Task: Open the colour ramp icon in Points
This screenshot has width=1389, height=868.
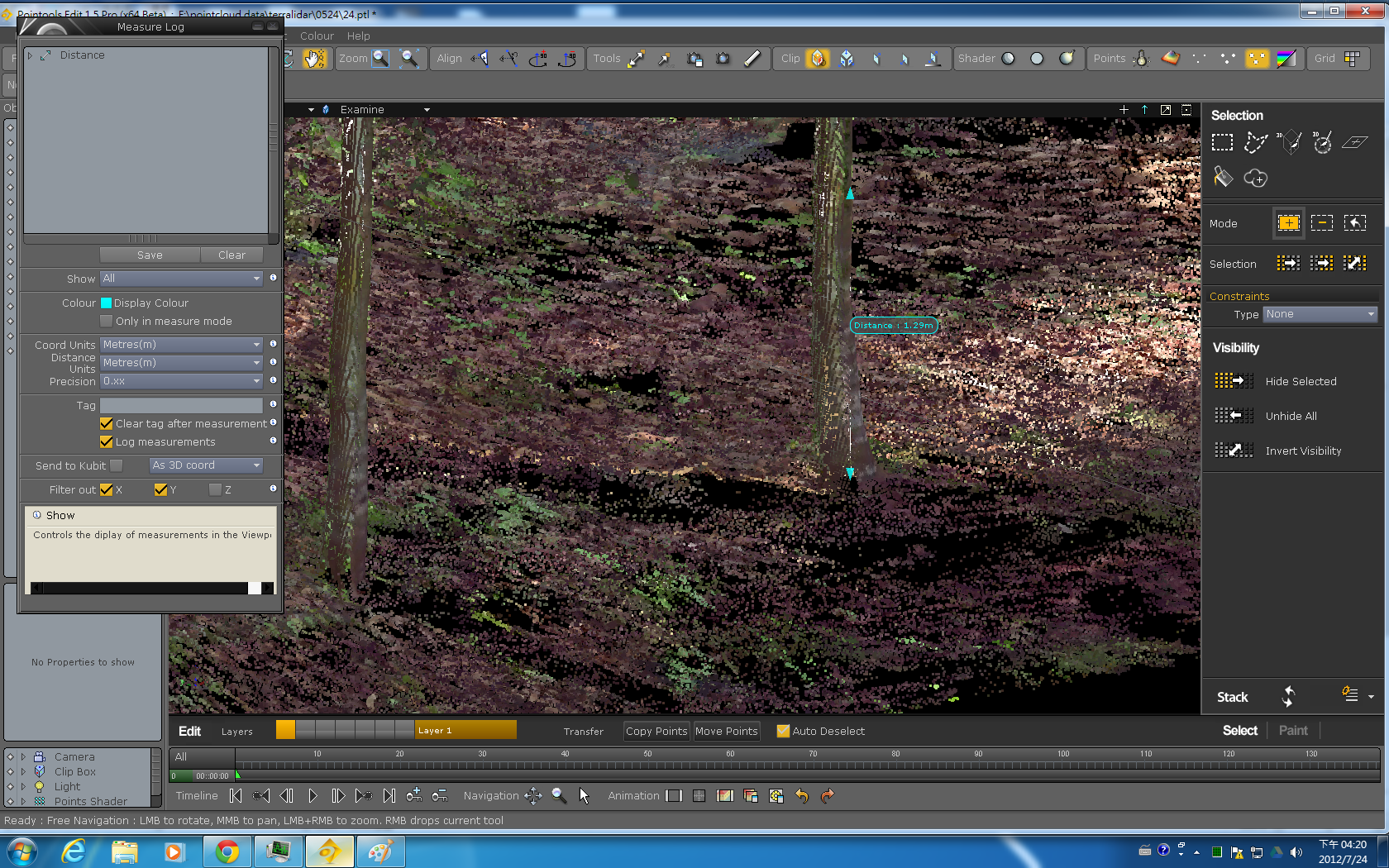Action: click(x=1286, y=59)
